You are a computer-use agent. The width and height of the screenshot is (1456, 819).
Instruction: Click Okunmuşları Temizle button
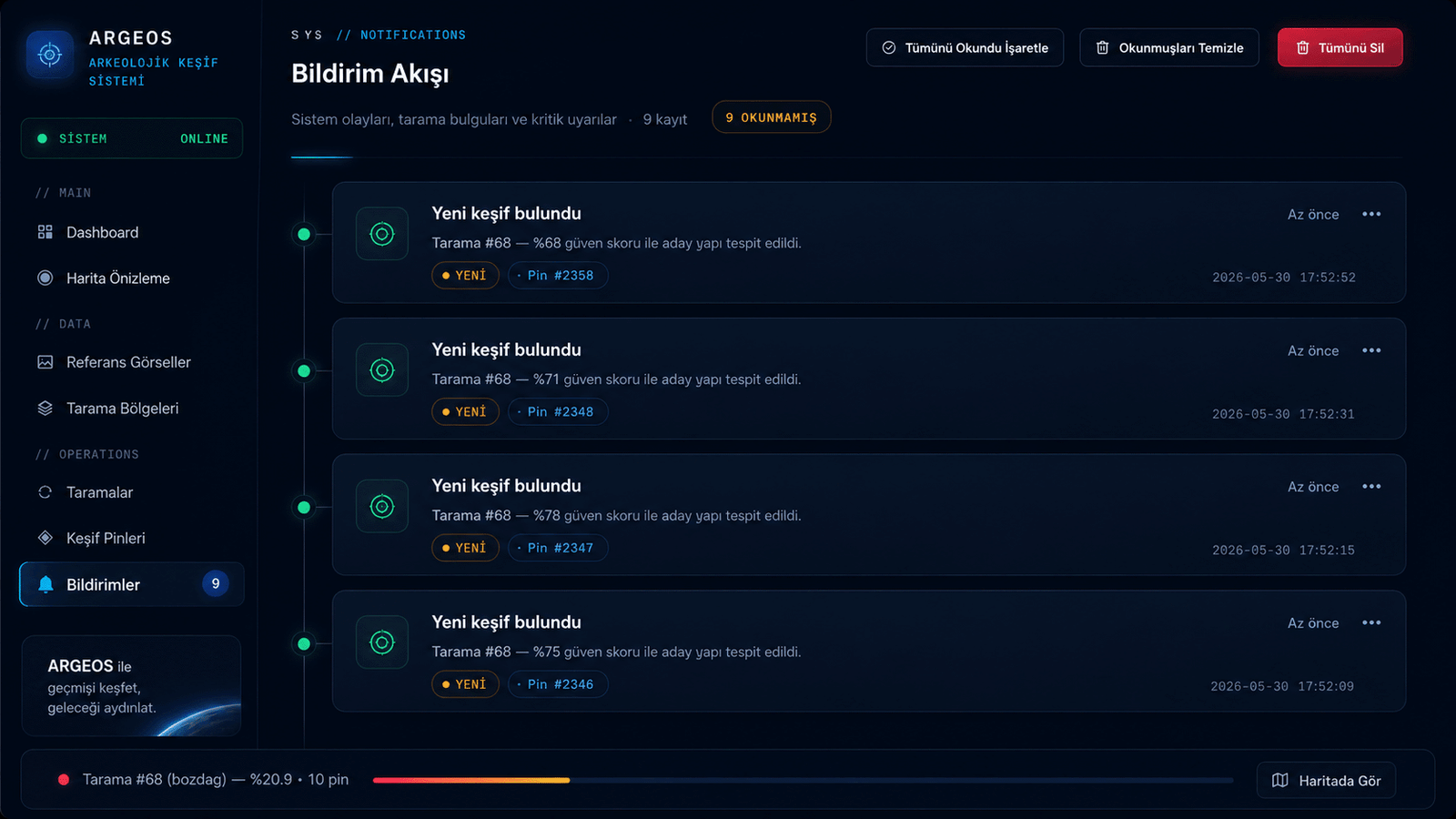click(x=1169, y=47)
